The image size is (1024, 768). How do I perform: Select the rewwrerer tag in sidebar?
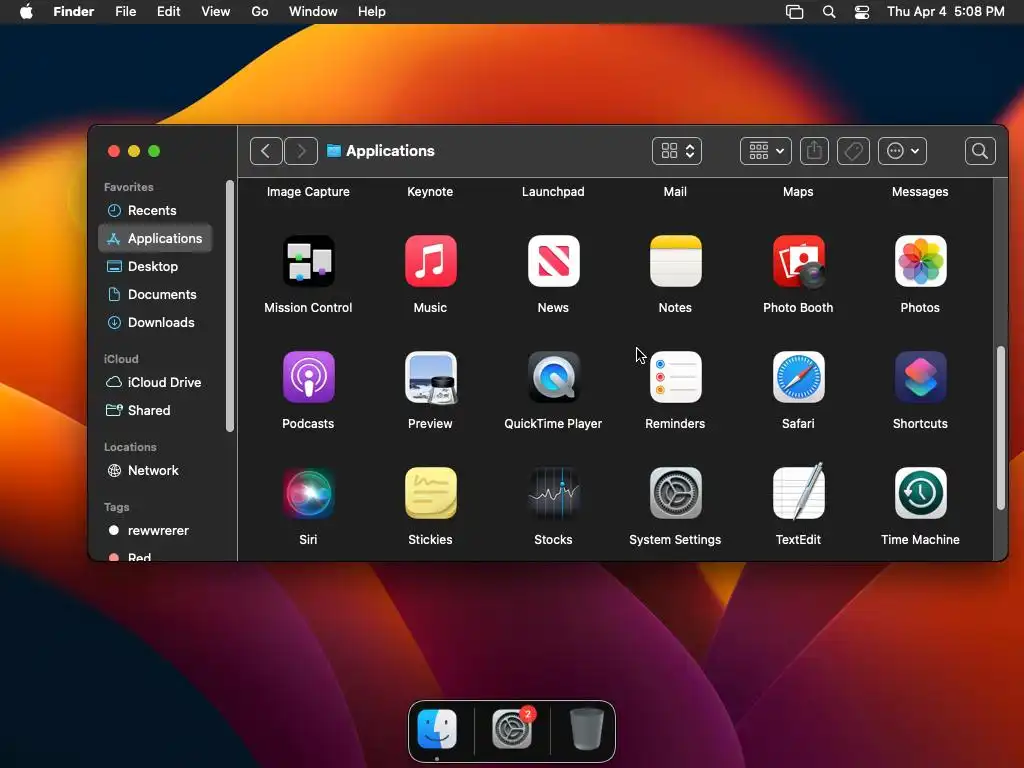click(x=155, y=530)
